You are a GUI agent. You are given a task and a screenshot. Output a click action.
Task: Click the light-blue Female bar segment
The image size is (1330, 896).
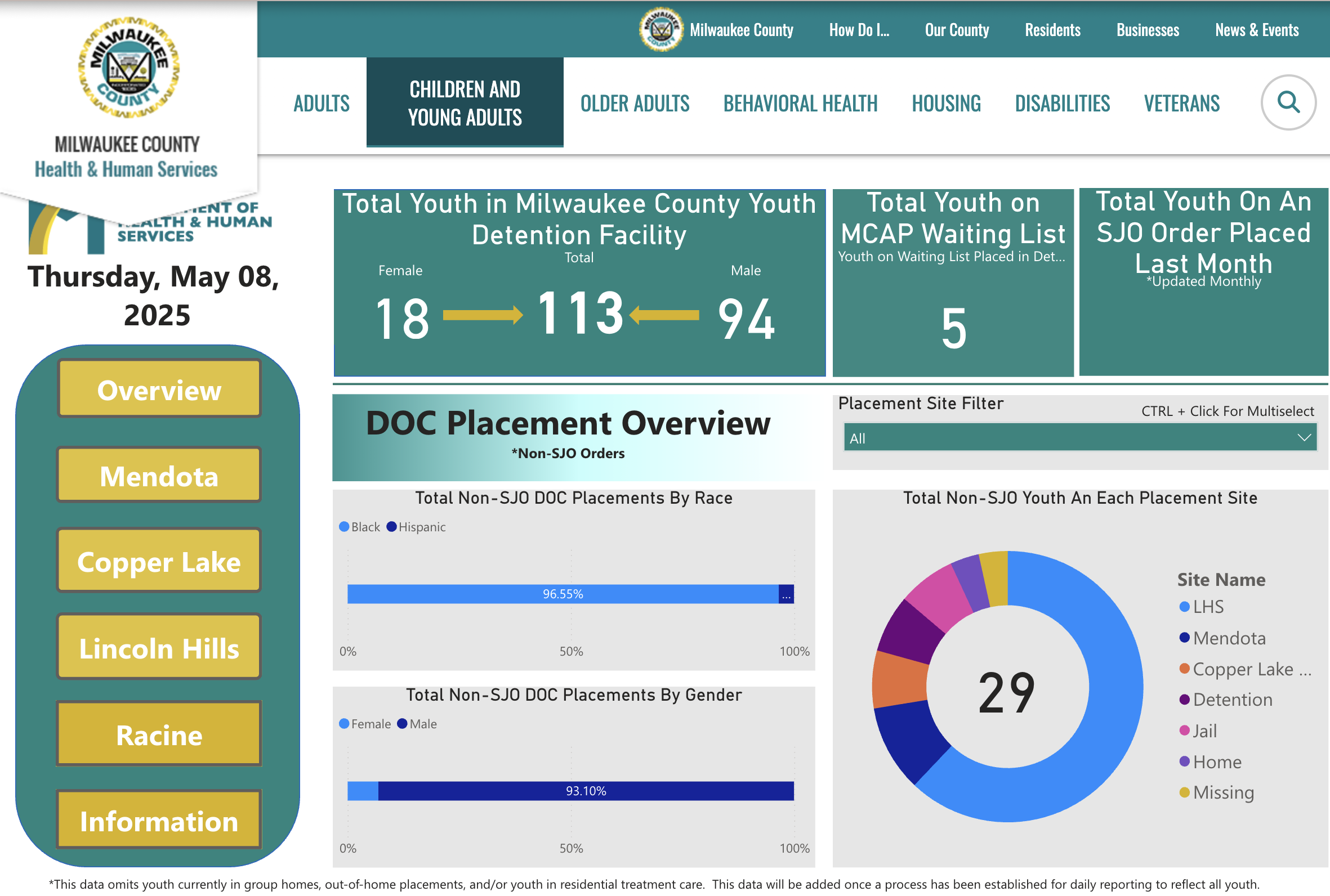point(363,791)
